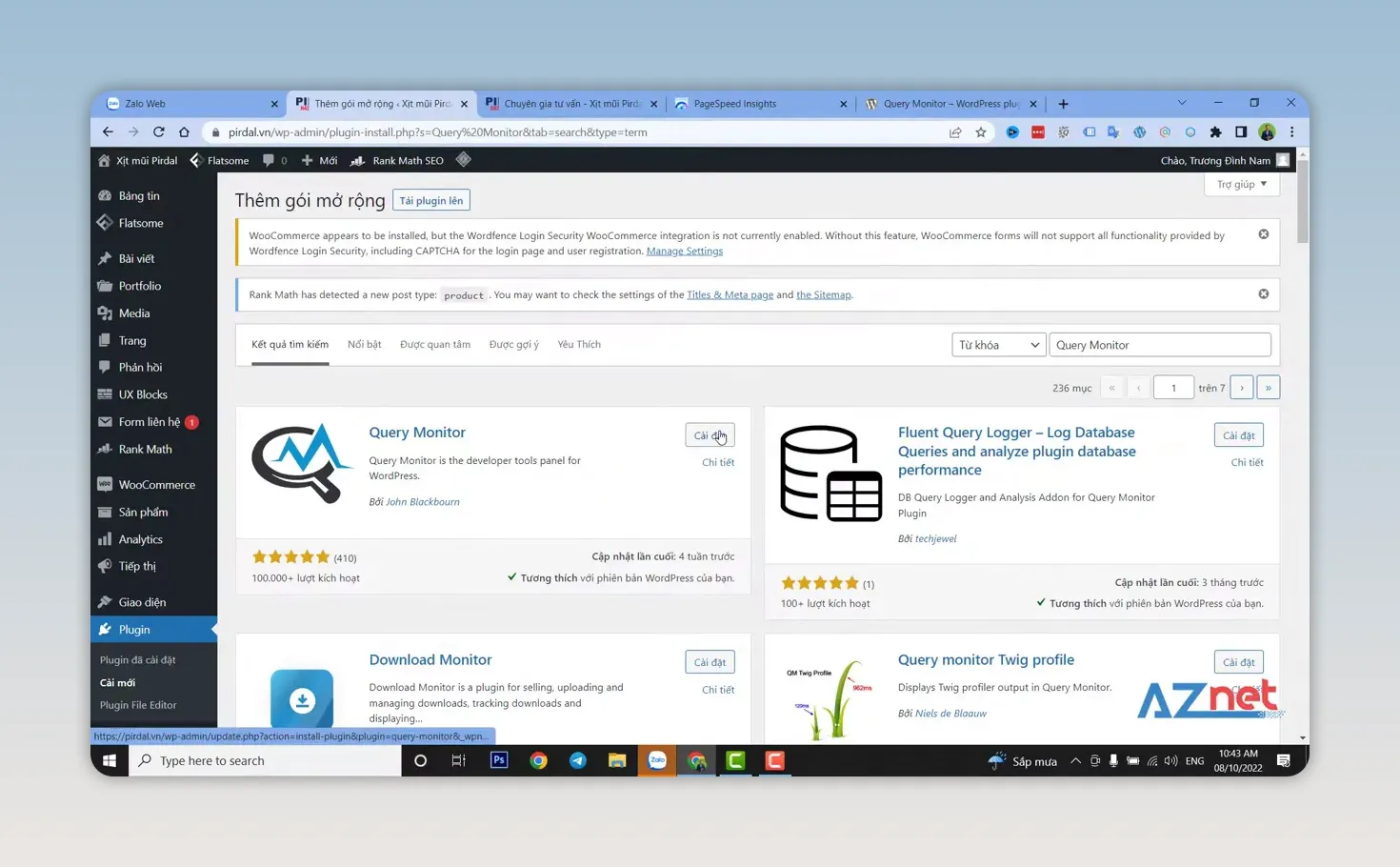Open Manage Settings link in notice

coord(684,252)
